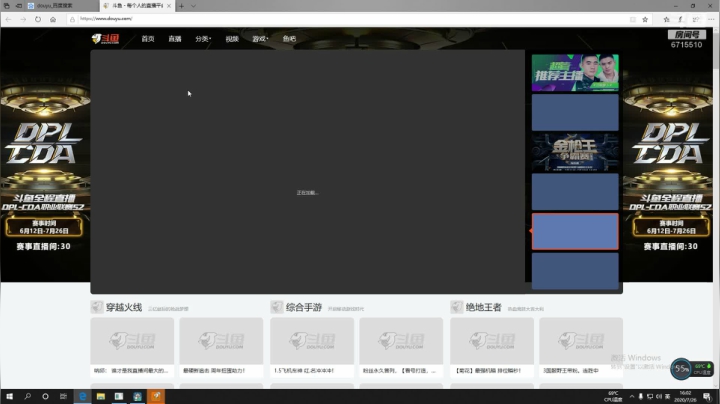Open a new tab with plus button
720x404 pixels.
[x=181, y=6]
